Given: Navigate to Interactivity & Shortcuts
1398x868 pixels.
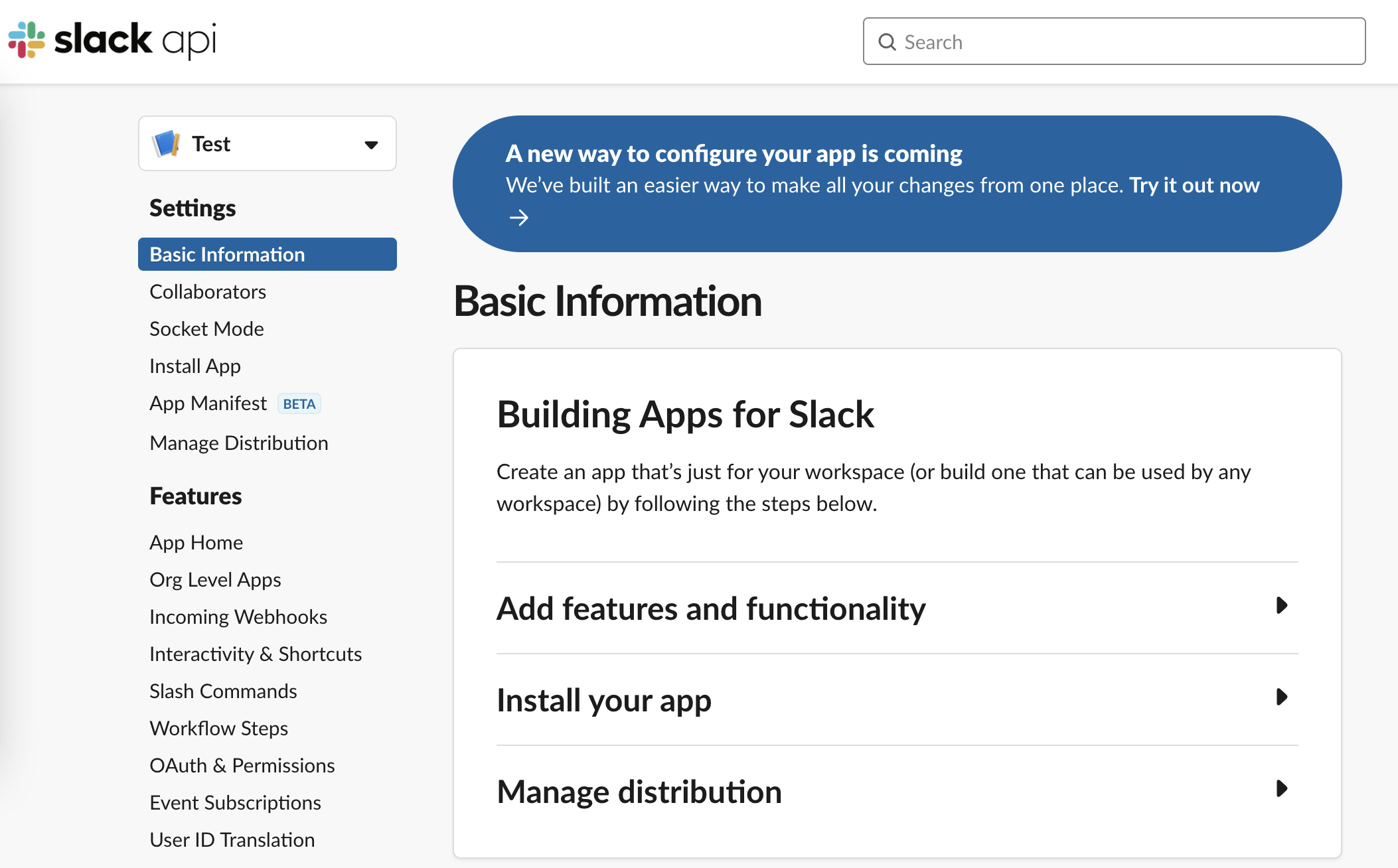Looking at the screenshot, I should point(256,654).
